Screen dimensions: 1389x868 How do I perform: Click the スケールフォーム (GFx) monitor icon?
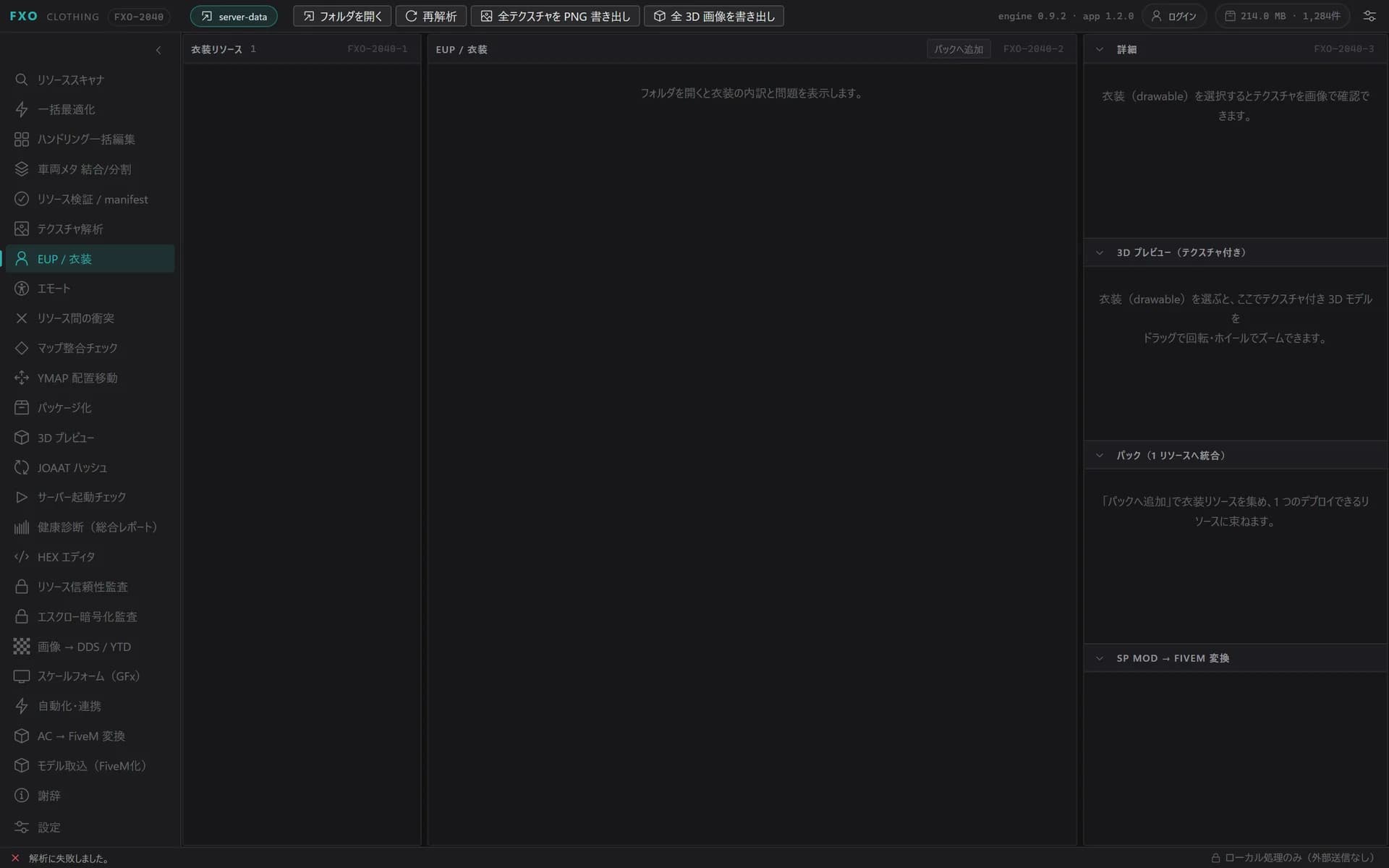(x=22, y=676)
